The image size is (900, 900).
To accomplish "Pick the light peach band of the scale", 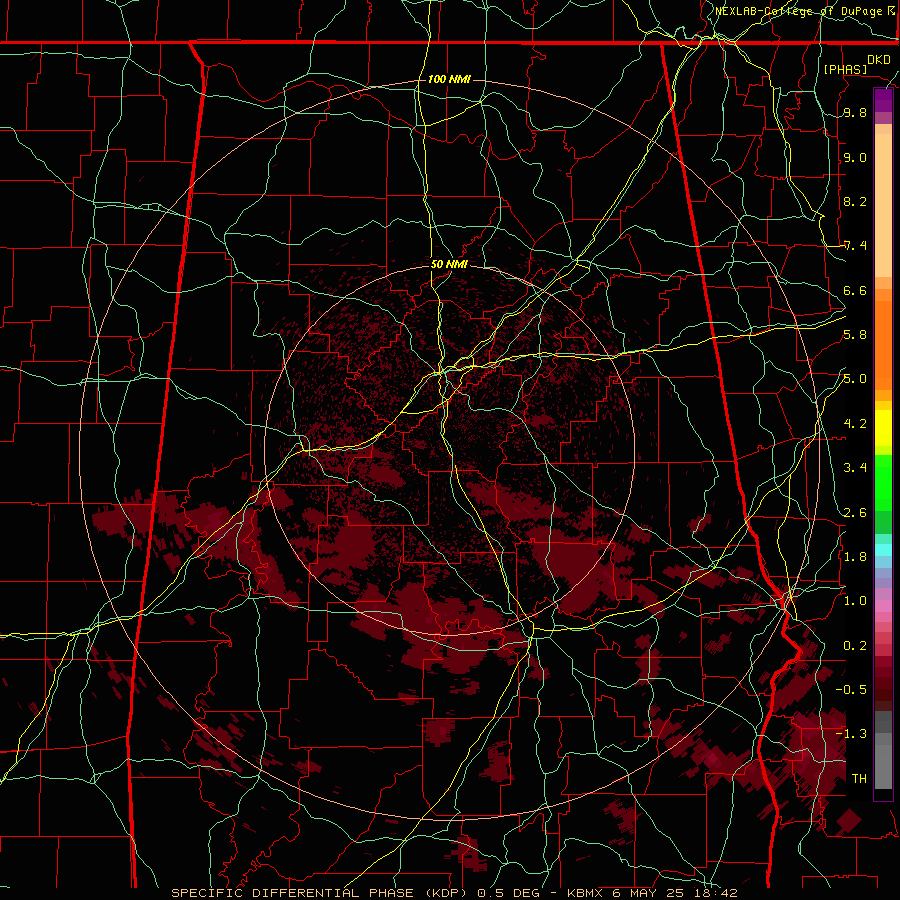I will click(x=883, y=205).
